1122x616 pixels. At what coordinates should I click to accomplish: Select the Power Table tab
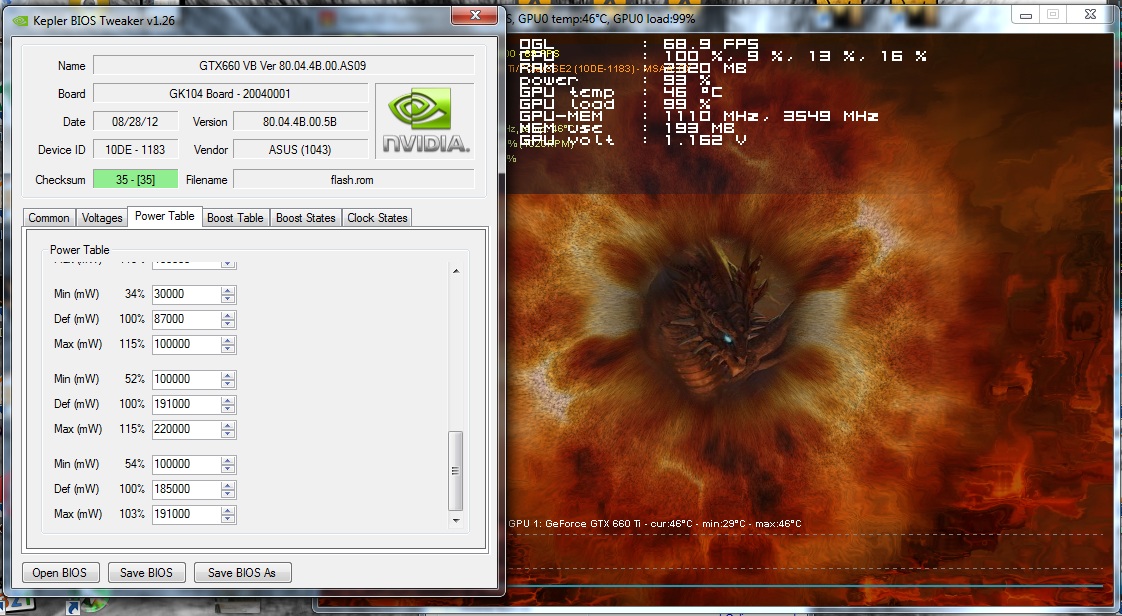coord(165,216)
